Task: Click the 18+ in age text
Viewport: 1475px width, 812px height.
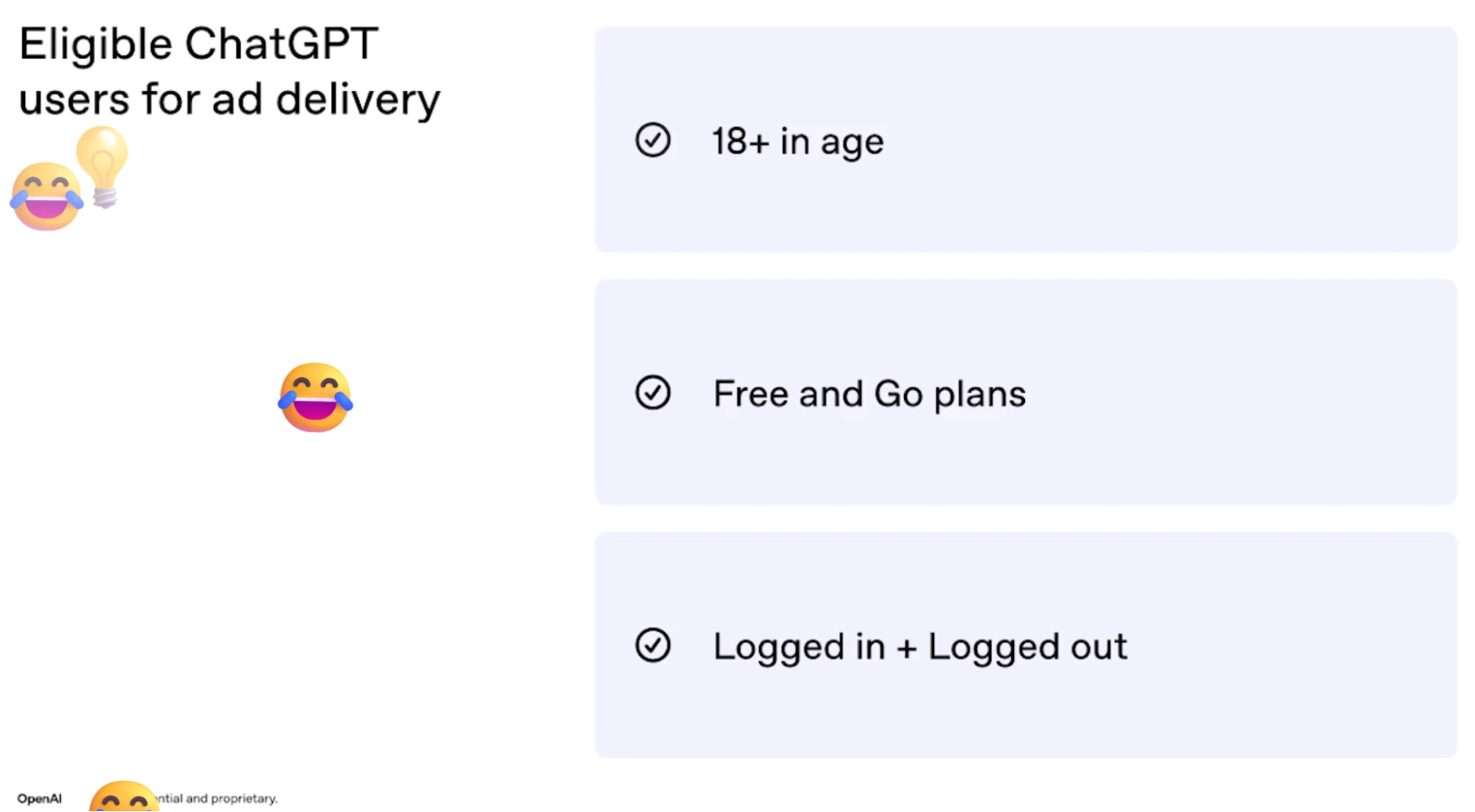Action: [798, 142]
